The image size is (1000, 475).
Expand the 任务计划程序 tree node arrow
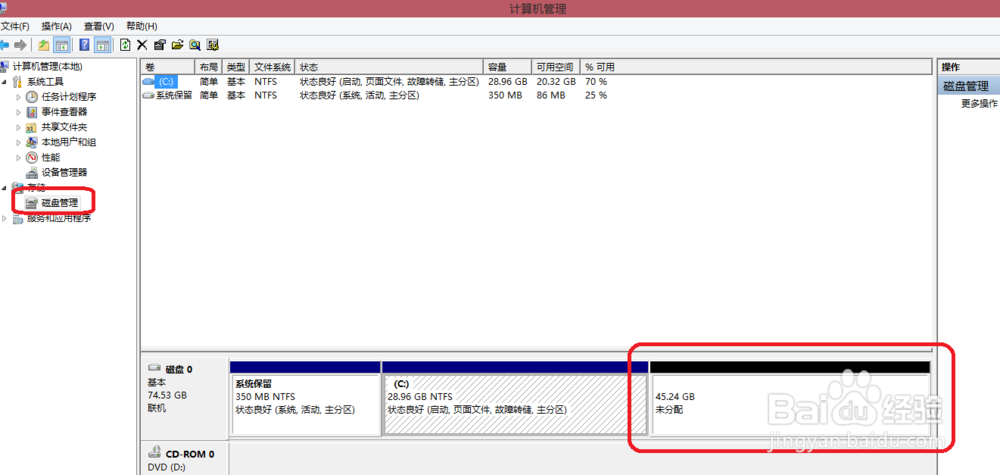point(18,97)
